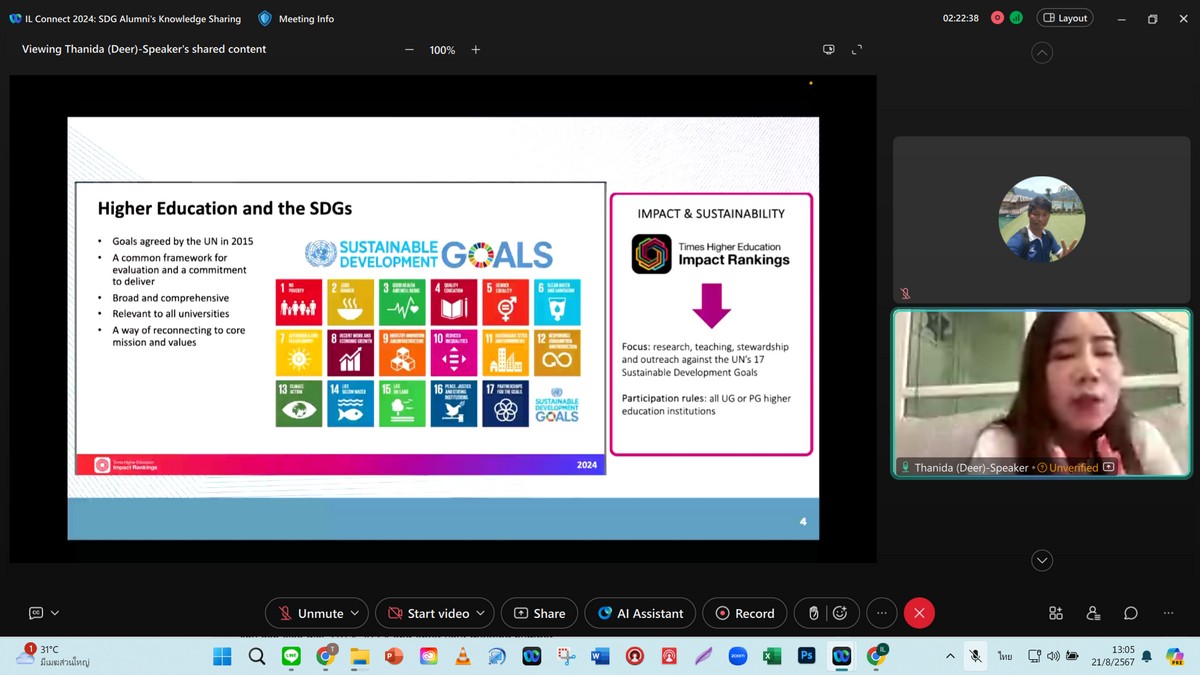This screenshot has width=1200, height=675.
Task: Open the Share content button
Action: click(x=539, y=613)
